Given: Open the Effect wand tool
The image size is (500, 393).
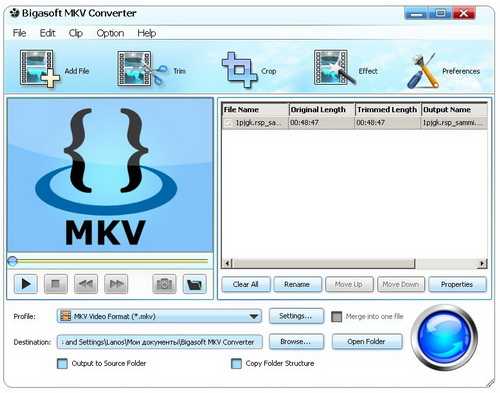Looking at the screenshot, I should tap(334, 68).
